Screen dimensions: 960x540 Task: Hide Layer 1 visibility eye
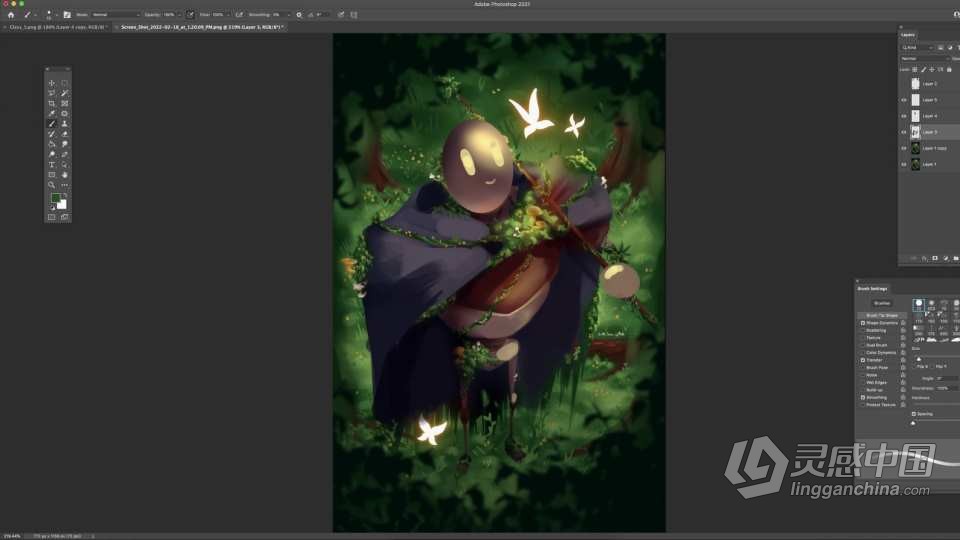click(904, 164)
